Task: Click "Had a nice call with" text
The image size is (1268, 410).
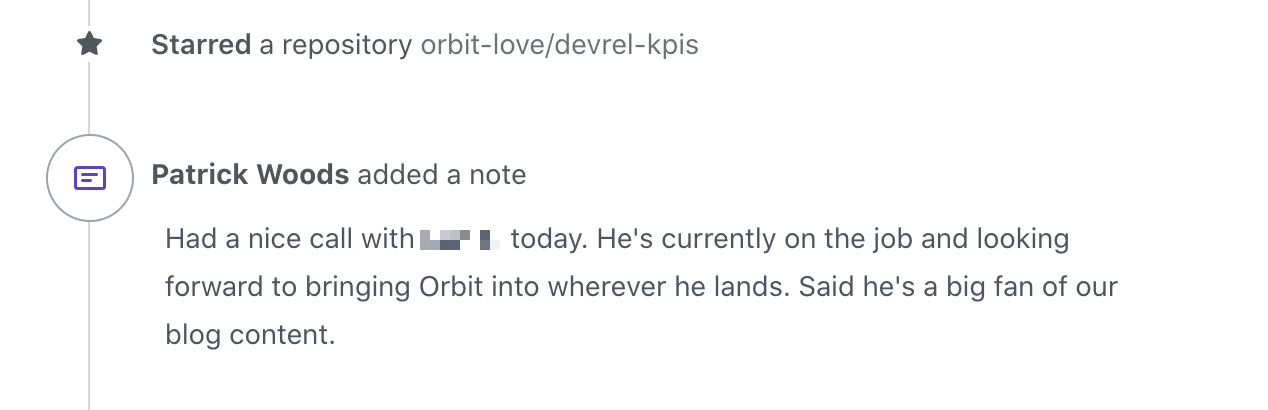Action: tap(289, 240)
